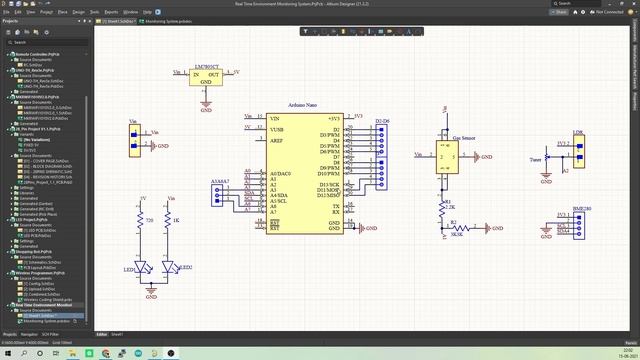Click the blue circular icon after Help menu

[x=158, y=12]
